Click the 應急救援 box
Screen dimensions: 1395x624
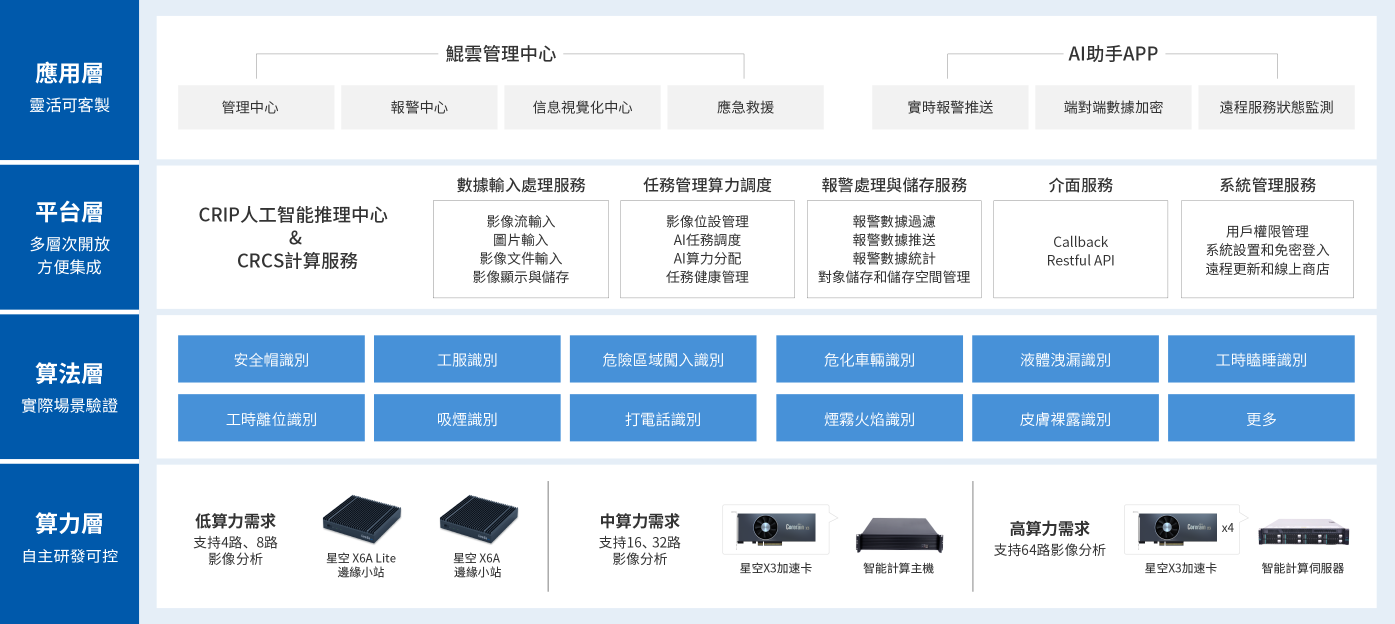coord(745,107)
